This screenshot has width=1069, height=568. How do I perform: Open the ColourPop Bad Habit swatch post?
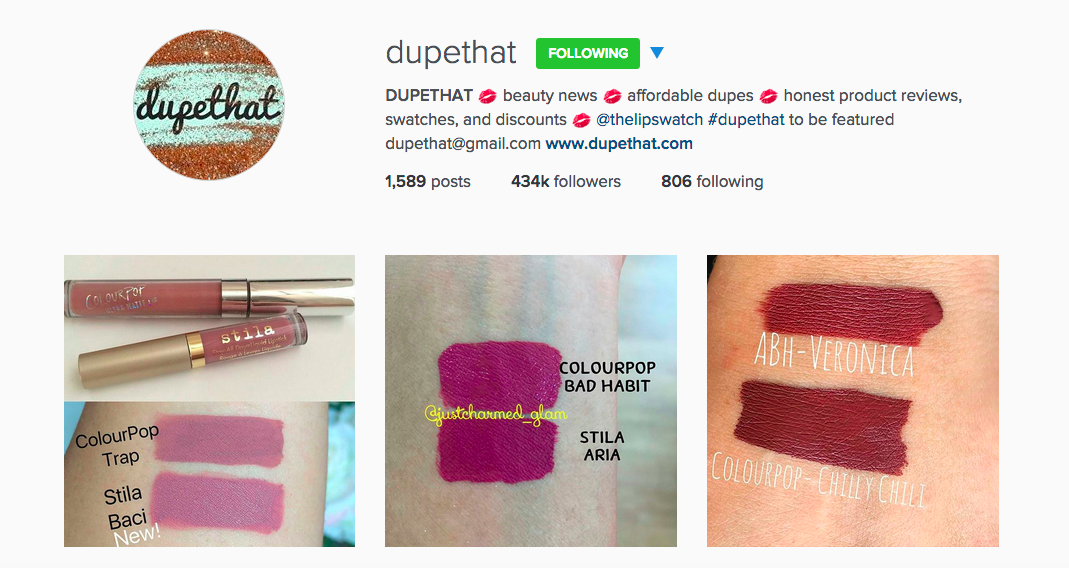coord(531,401)
